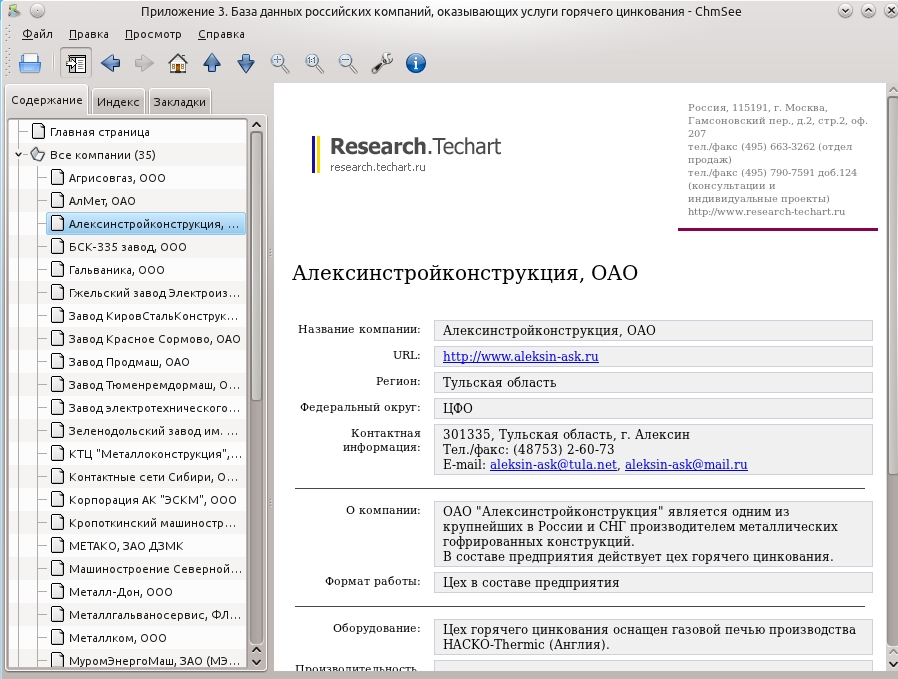
Task: Select Металлгальваносервис, ФЛ… entry
Action: pyautogui.click(x=155, y=615)
